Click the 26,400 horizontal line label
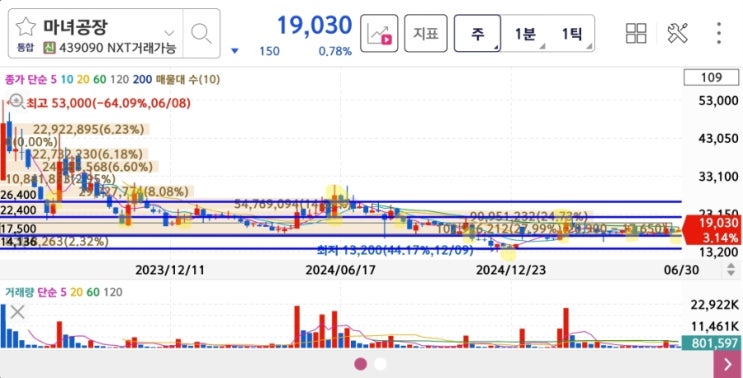Image resolution: width=743 pixels, height=378 pixels. [18, 195]
